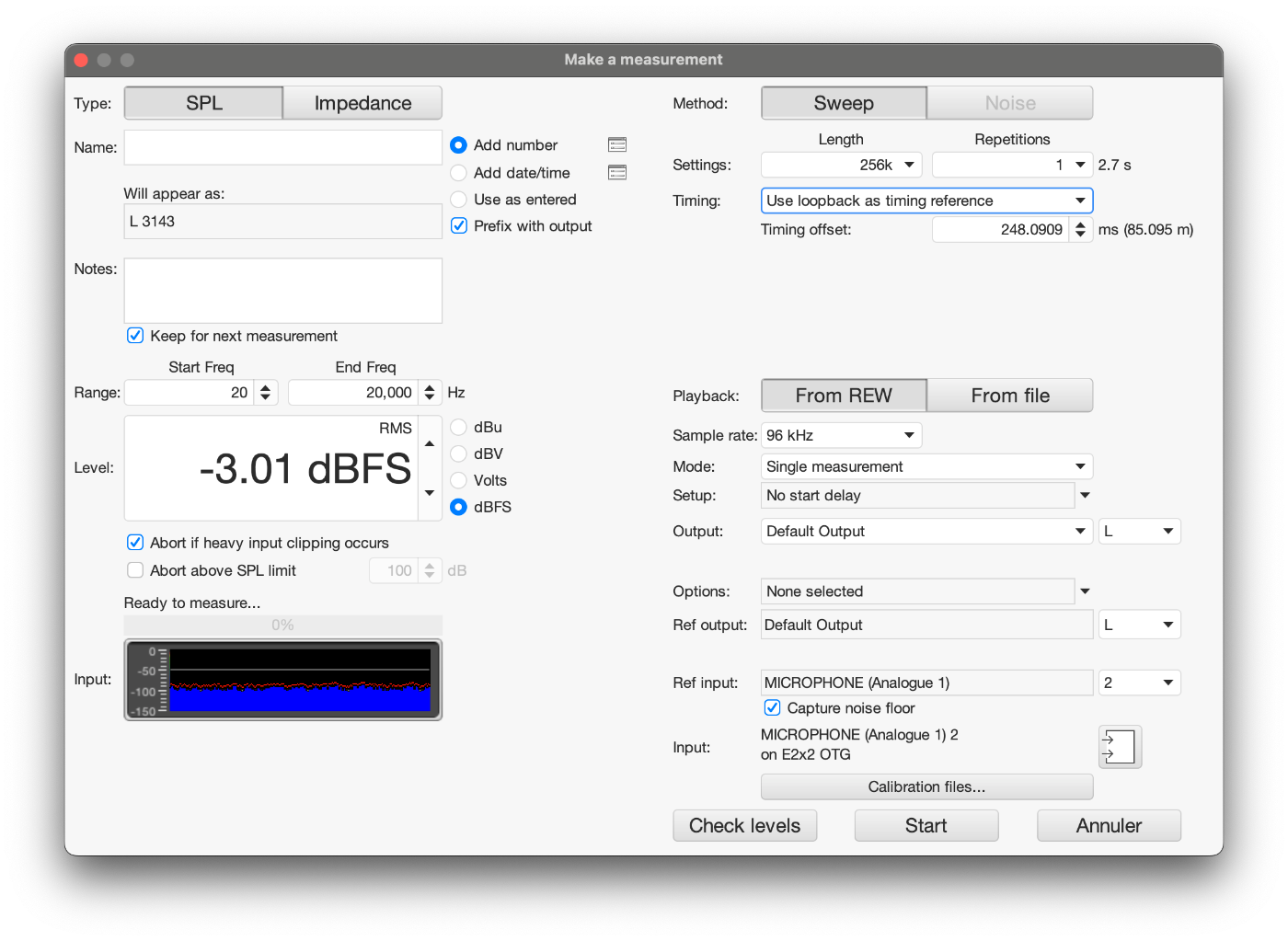Select the Sweep method
The image size is (1288, 941).
click(844, 103)
